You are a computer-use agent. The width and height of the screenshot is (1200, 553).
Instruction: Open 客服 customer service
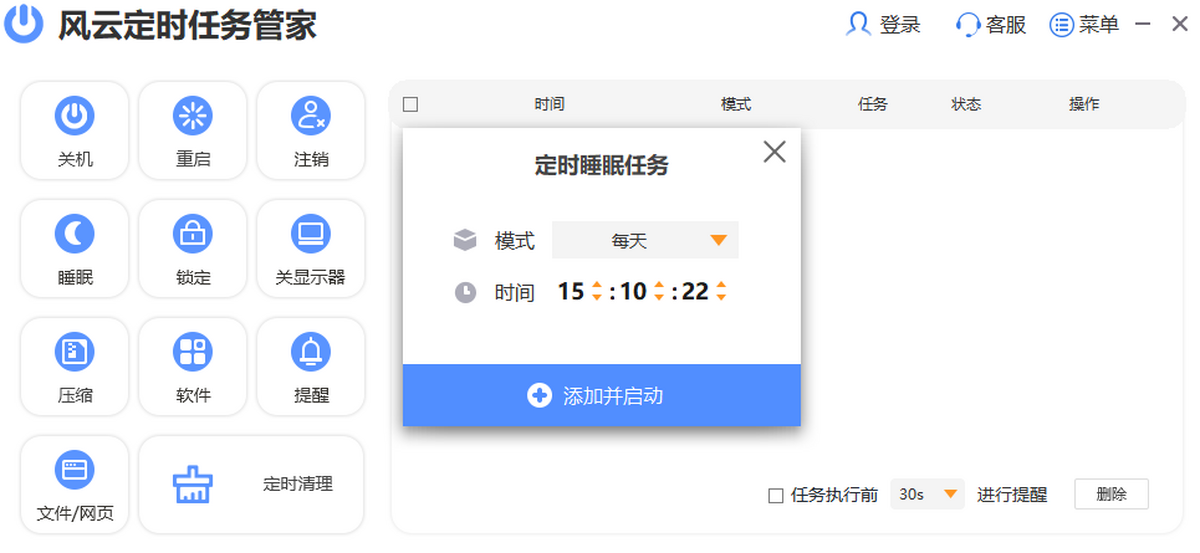pyautogui.click(x=991, y=25)
